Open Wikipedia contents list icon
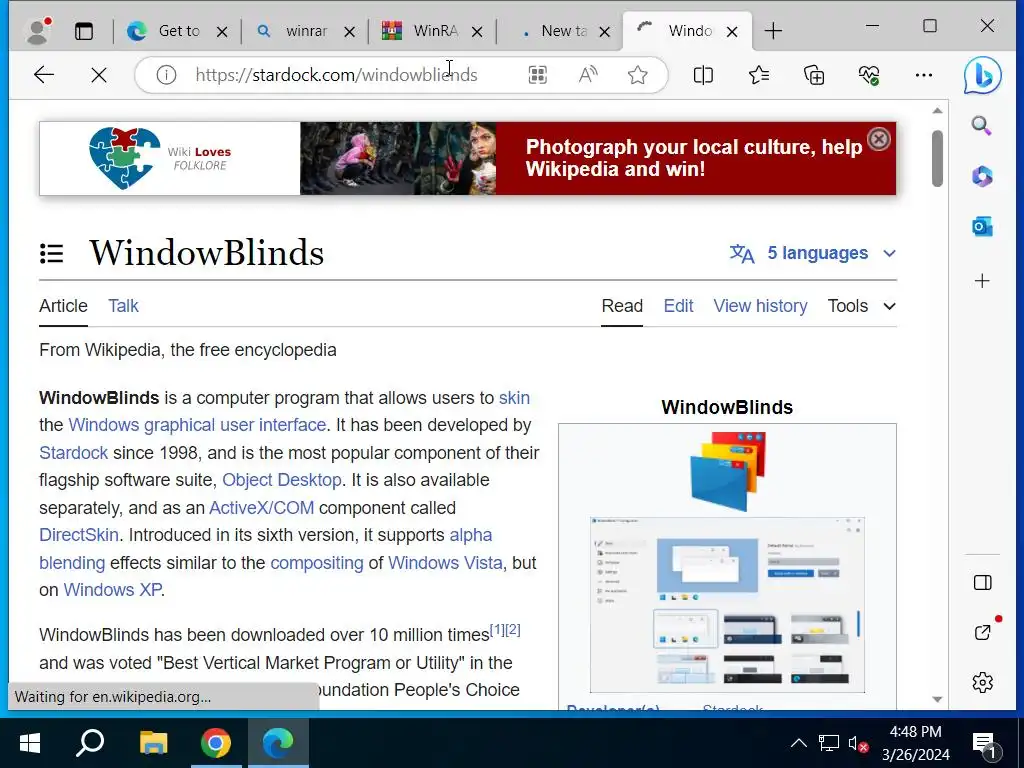This screenshot has width=1024, height=768. (52, 253)
